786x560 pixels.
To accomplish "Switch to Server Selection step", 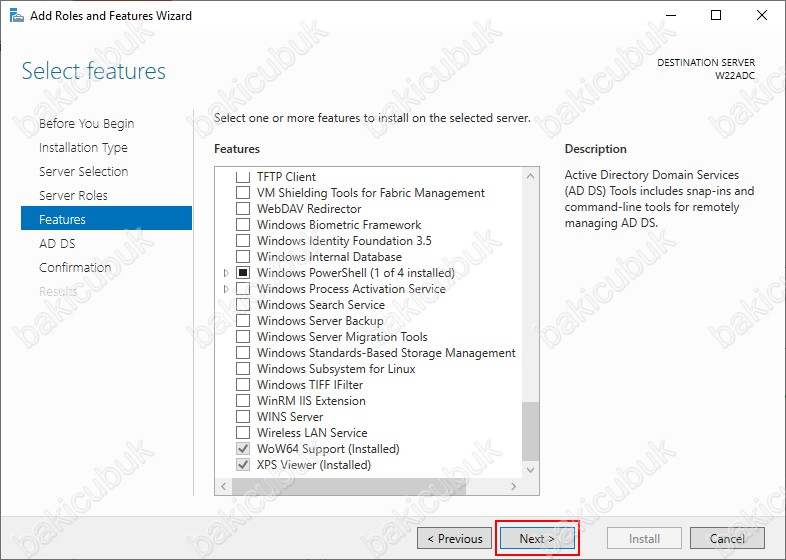I will pos(84,171).
